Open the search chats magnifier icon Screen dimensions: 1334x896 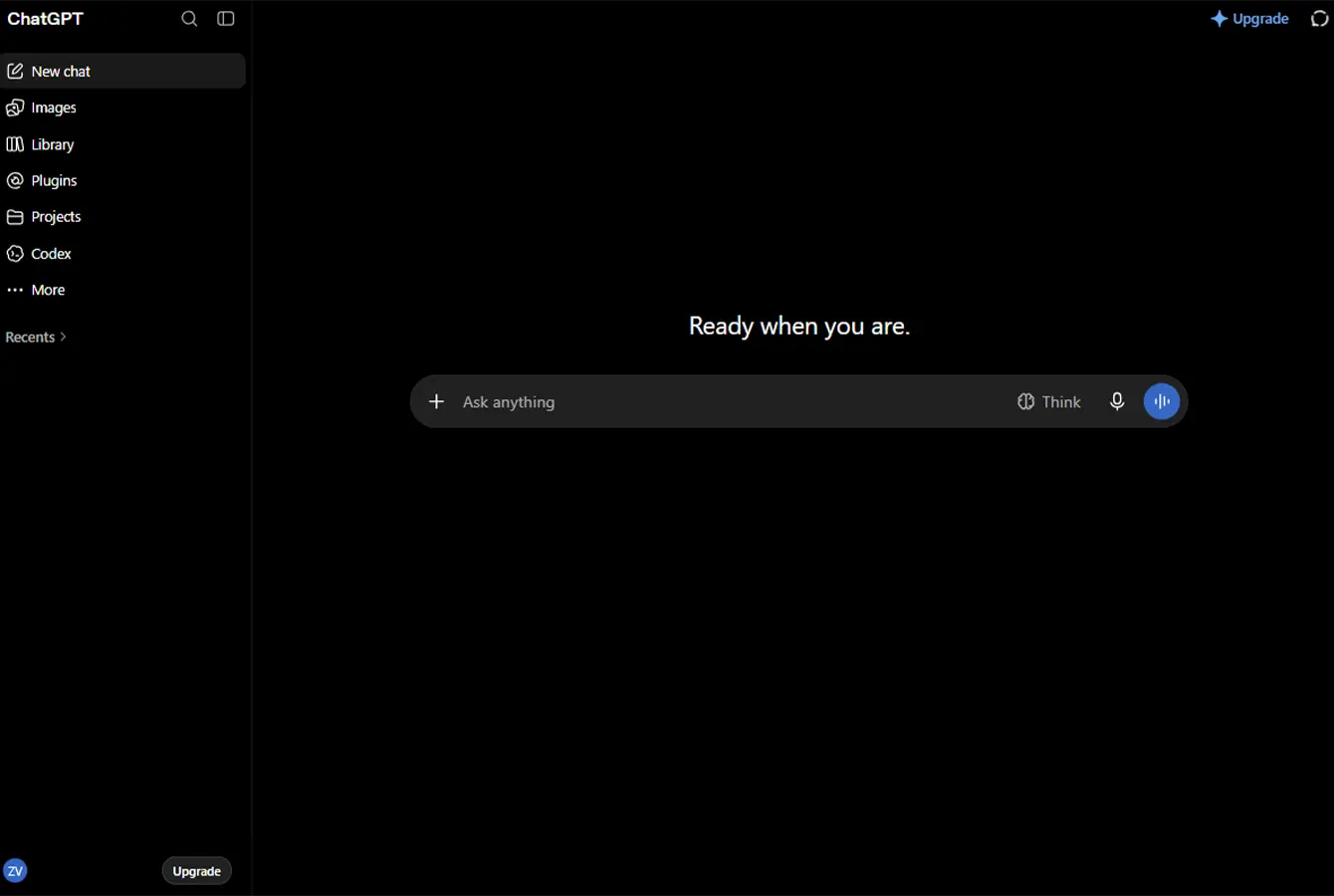point(189,19)
